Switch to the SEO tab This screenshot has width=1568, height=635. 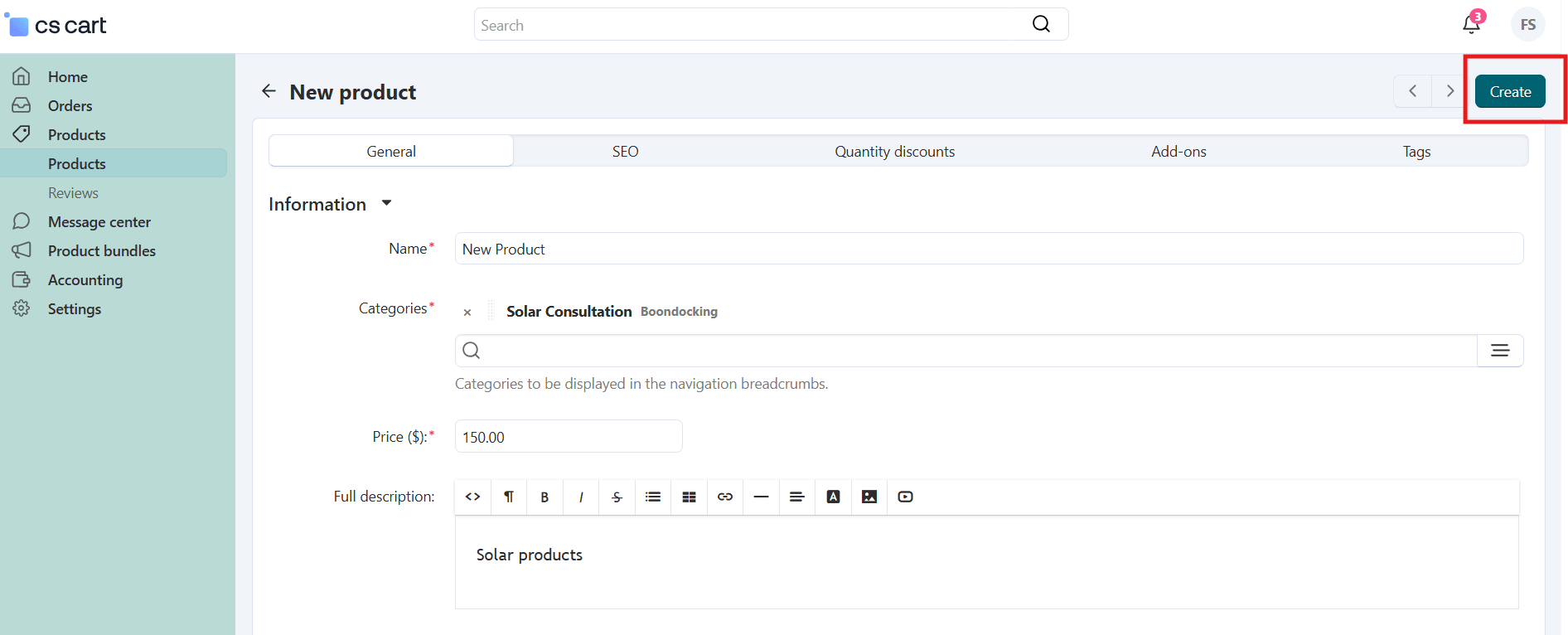coord(625,152)
